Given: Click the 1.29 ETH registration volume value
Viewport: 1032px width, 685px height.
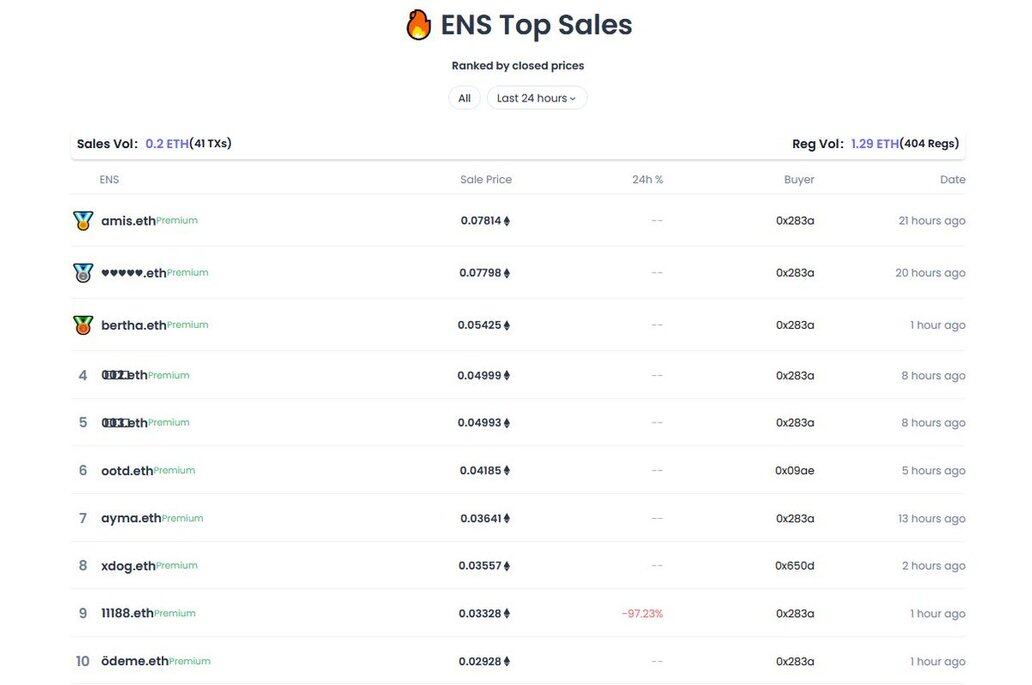Looking at the screenshot, I should click(x=875, y=144).
